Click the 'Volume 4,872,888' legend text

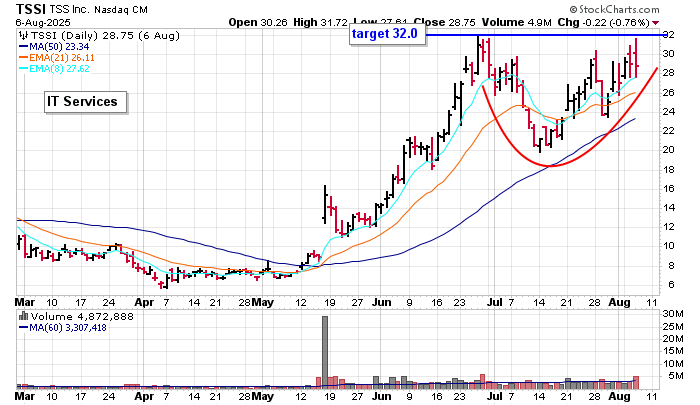coord(82,317)
